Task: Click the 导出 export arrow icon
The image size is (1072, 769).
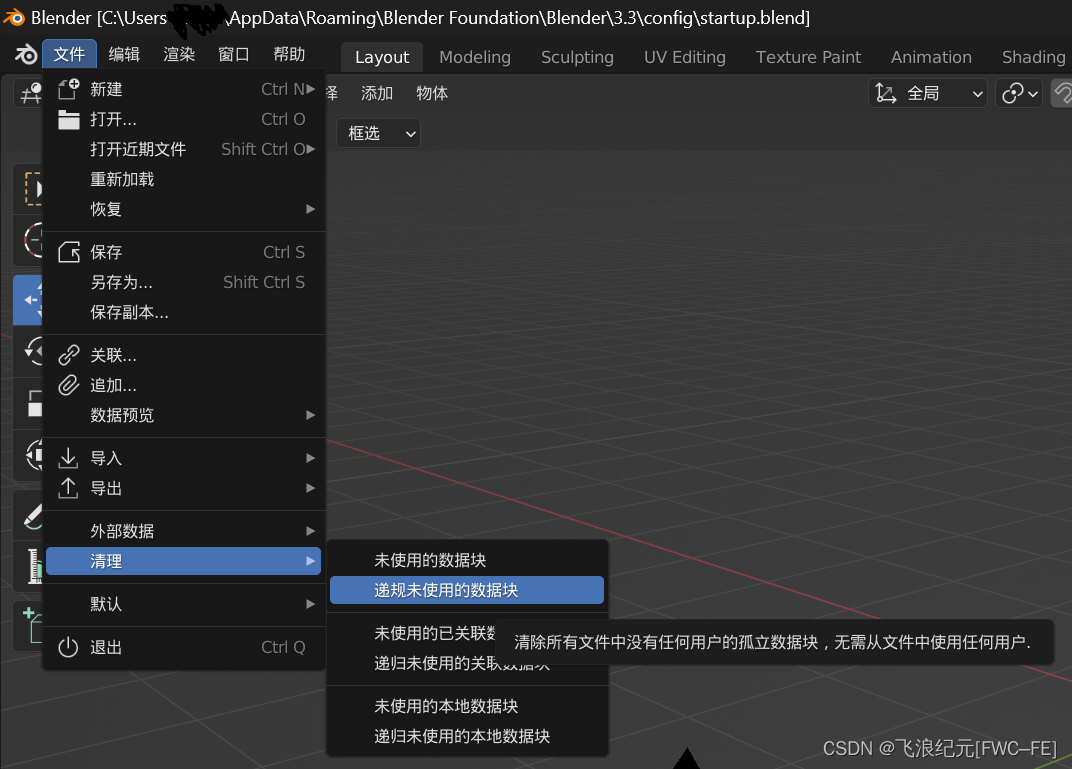Action: tap(68, 488)
